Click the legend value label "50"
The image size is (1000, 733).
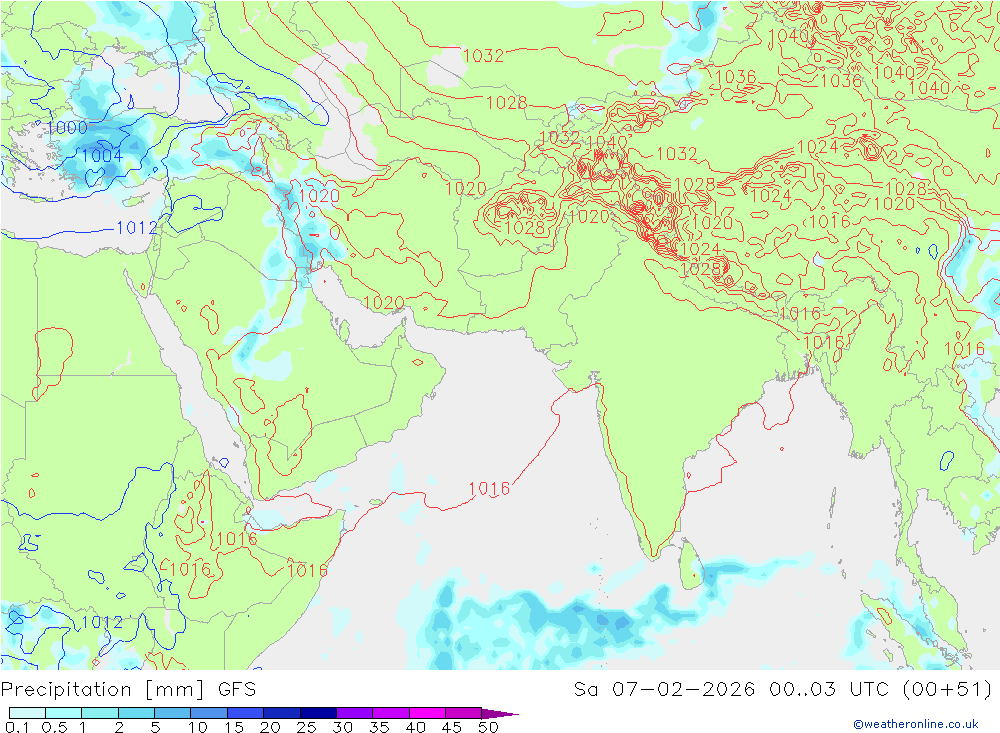[x=488, y=727]
